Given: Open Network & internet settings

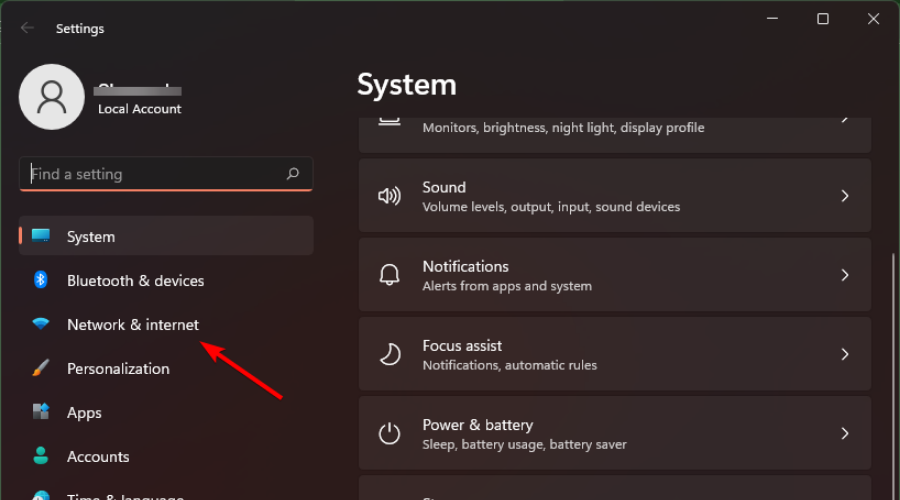Looking at the screenshot, I should [x=133, y=324].
